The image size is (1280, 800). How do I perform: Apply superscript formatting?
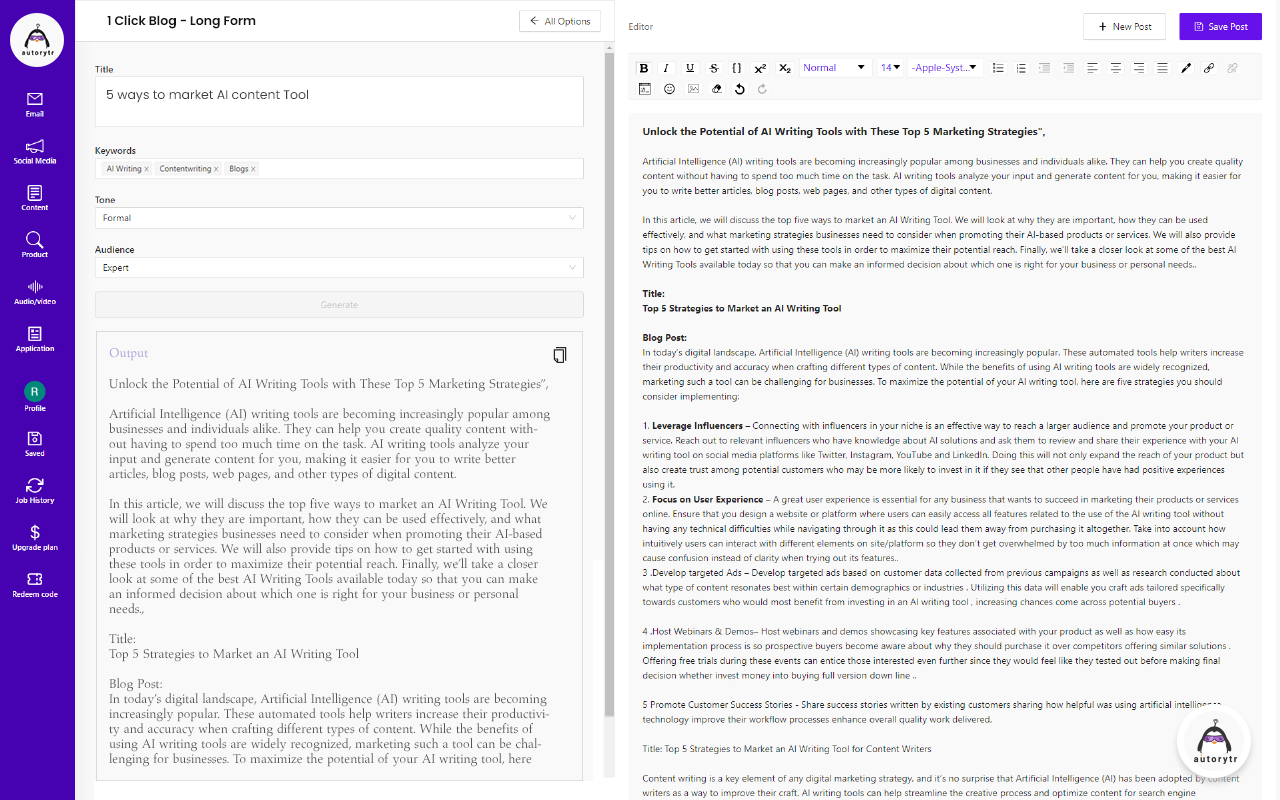[x=760, y=68]
